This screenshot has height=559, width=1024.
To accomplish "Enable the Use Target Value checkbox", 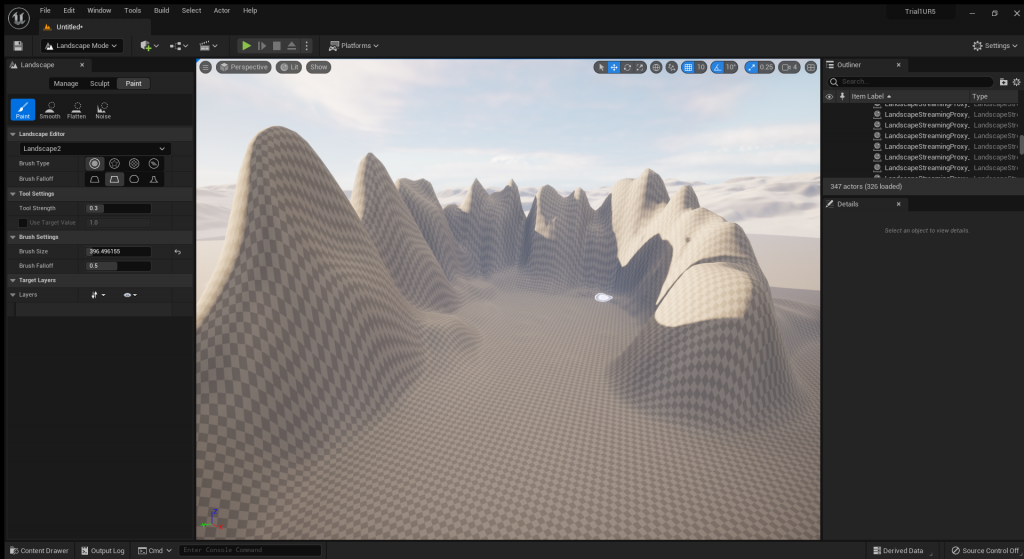I will tap(23, 223).
